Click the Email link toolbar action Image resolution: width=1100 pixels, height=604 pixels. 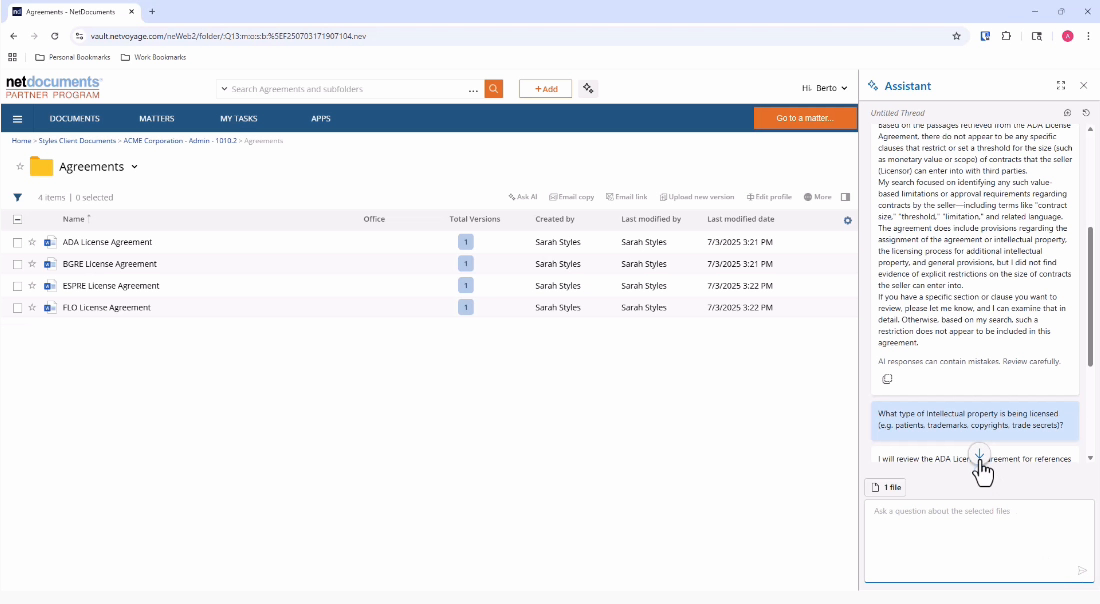[x=626, y=197]
